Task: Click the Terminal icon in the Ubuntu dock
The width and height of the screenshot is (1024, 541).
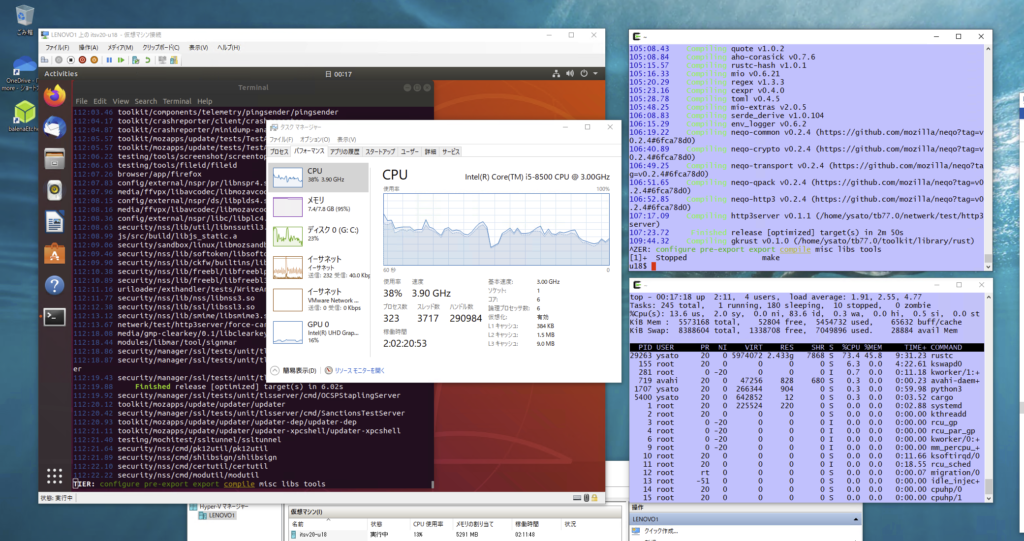Action: 55,317
